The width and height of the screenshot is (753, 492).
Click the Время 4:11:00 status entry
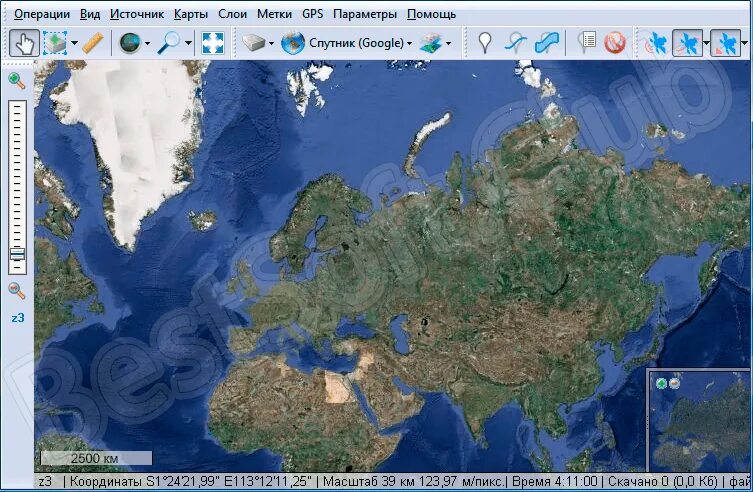pyautogui.click(x=555, y=481)
